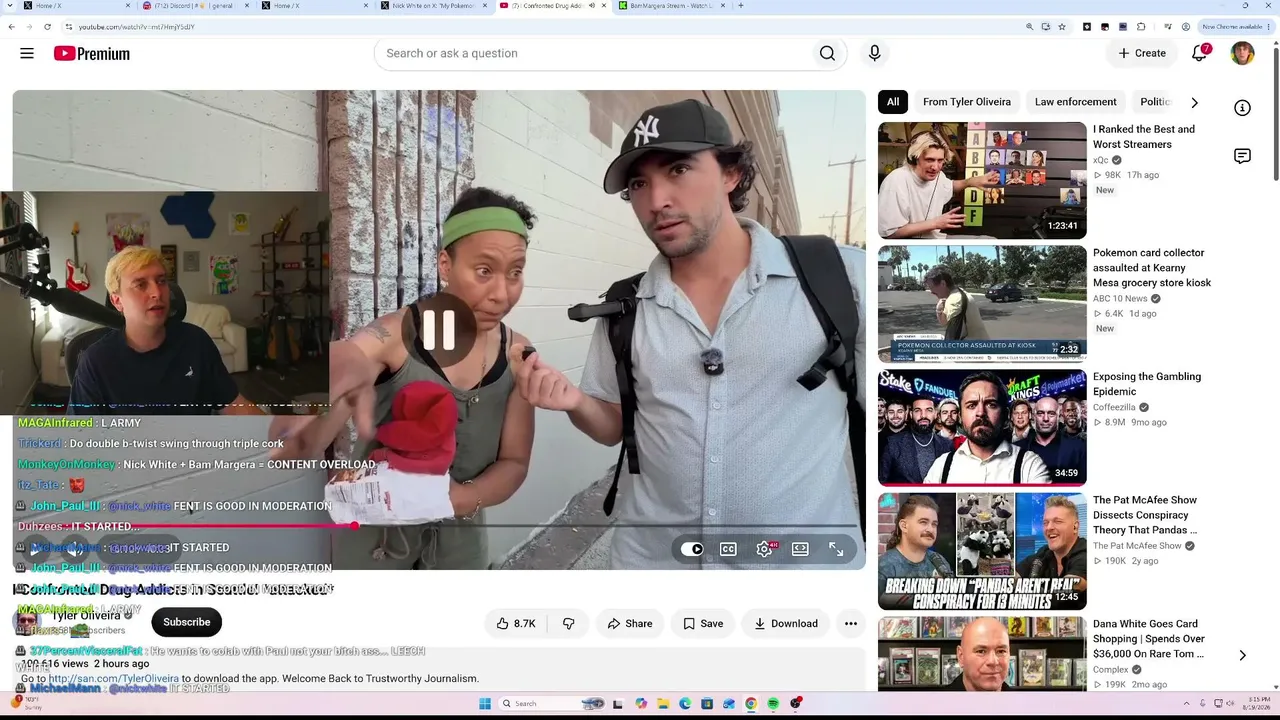This screenshot has width=1280, height=720.
Task: Zoom icon in the address bar
Action: click(x=1030, y=27)
